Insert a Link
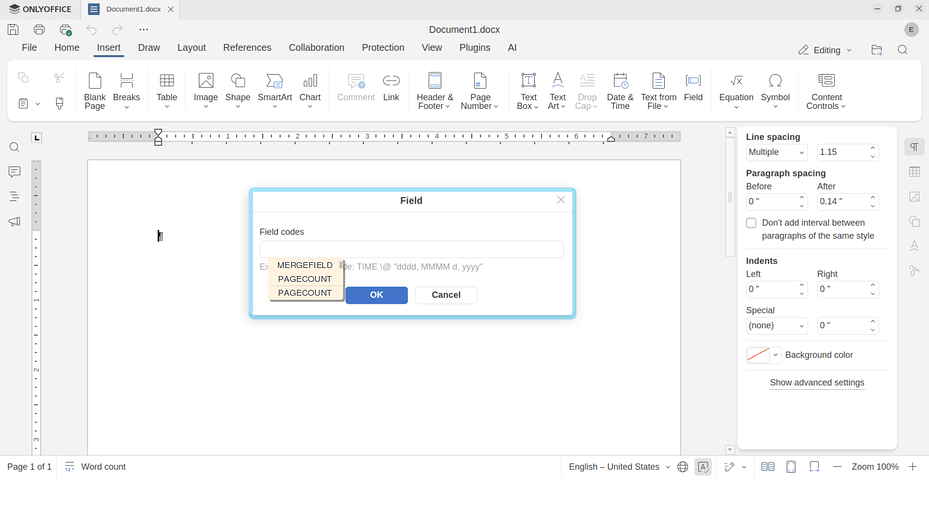The height and width of the screenshot is (522, 929). (391, 87)
